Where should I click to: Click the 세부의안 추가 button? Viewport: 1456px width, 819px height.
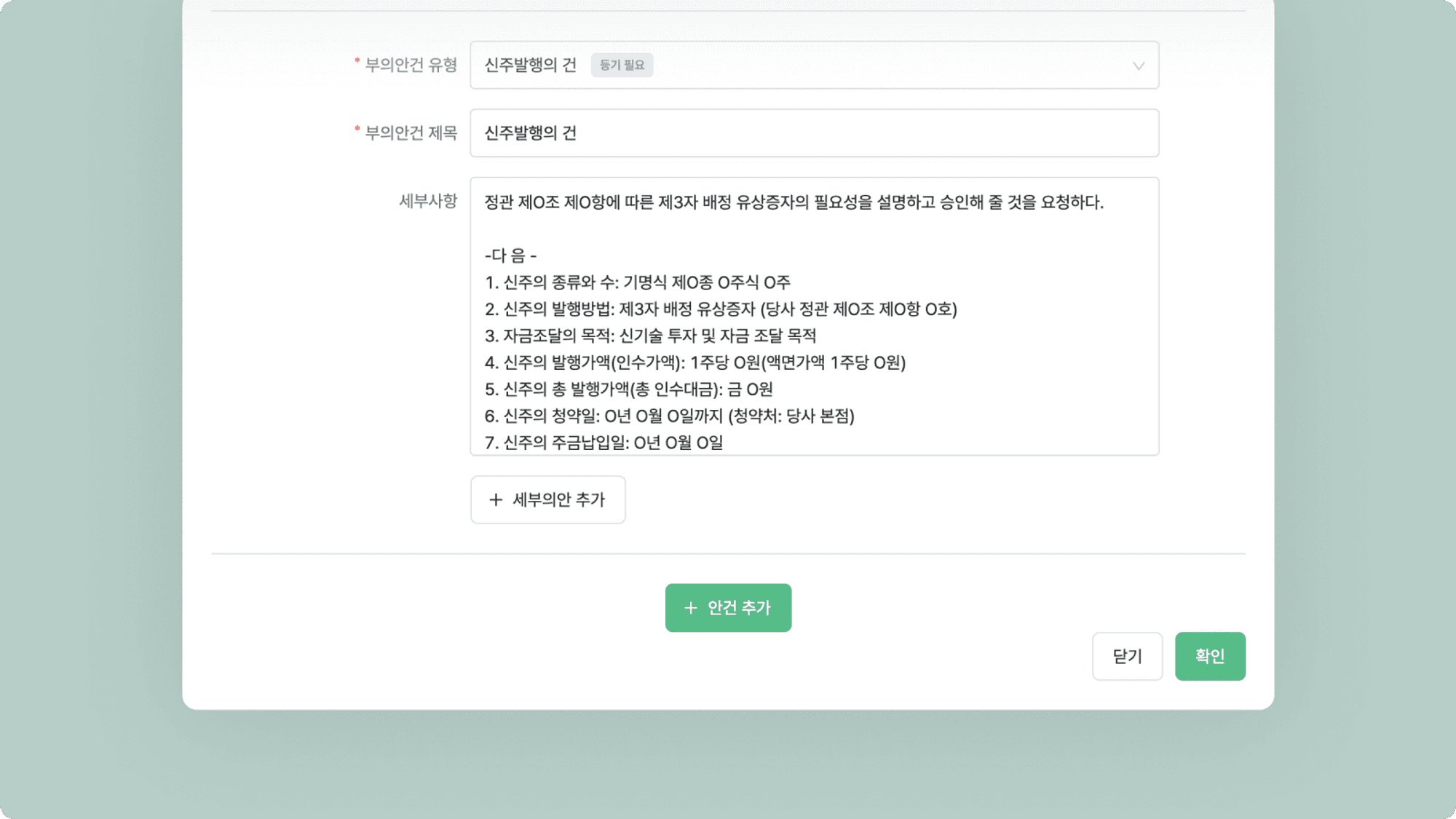548,499
